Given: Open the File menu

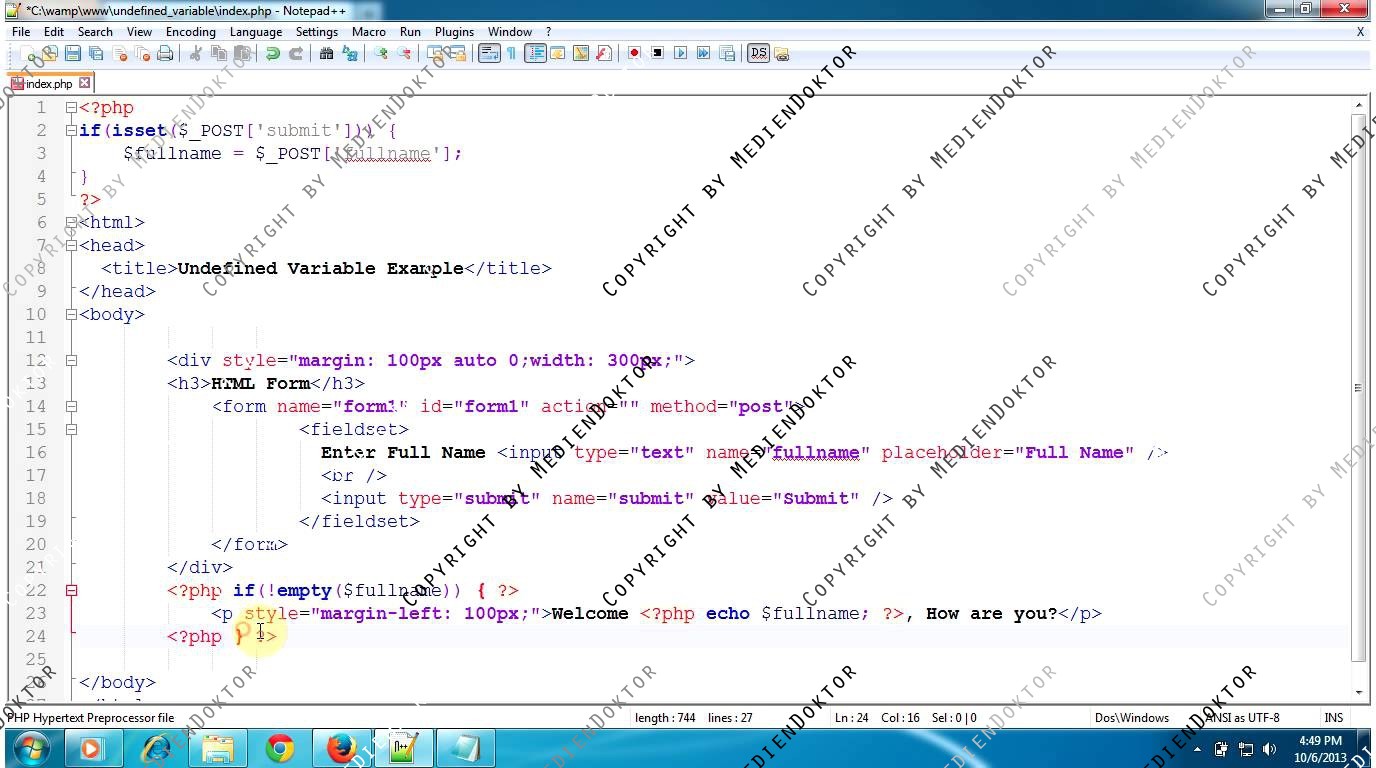Looking at the screenshot, I should tap(21, 31).
